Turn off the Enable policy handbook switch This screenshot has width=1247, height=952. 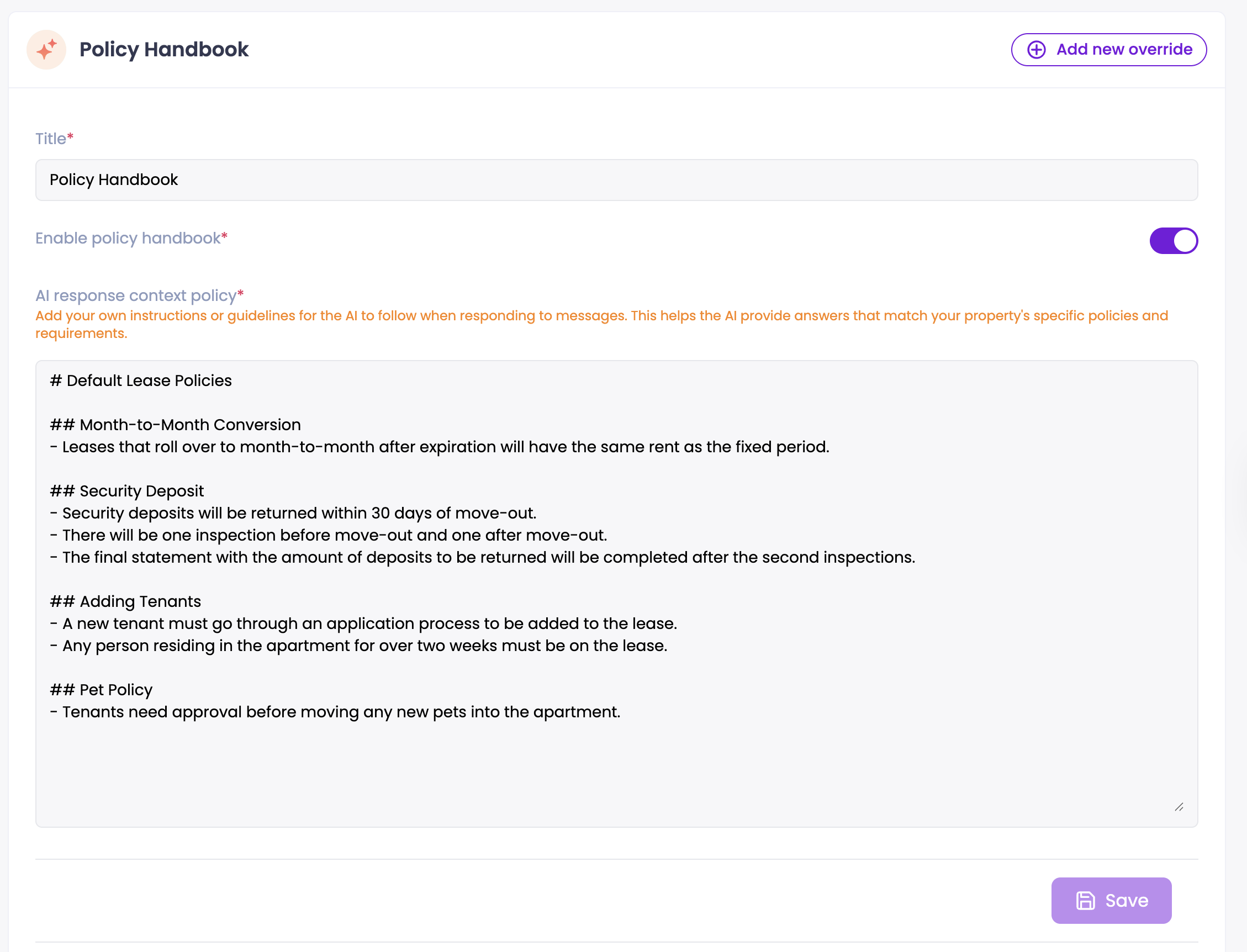tap(1174, 241)
